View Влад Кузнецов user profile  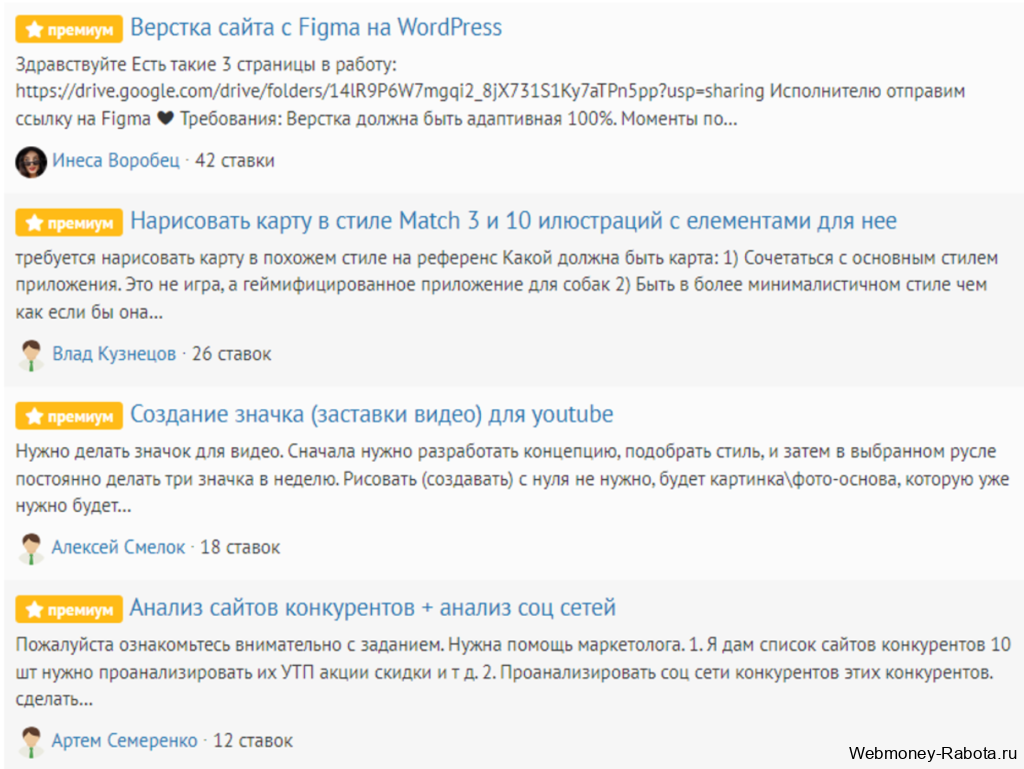[114, 354]
